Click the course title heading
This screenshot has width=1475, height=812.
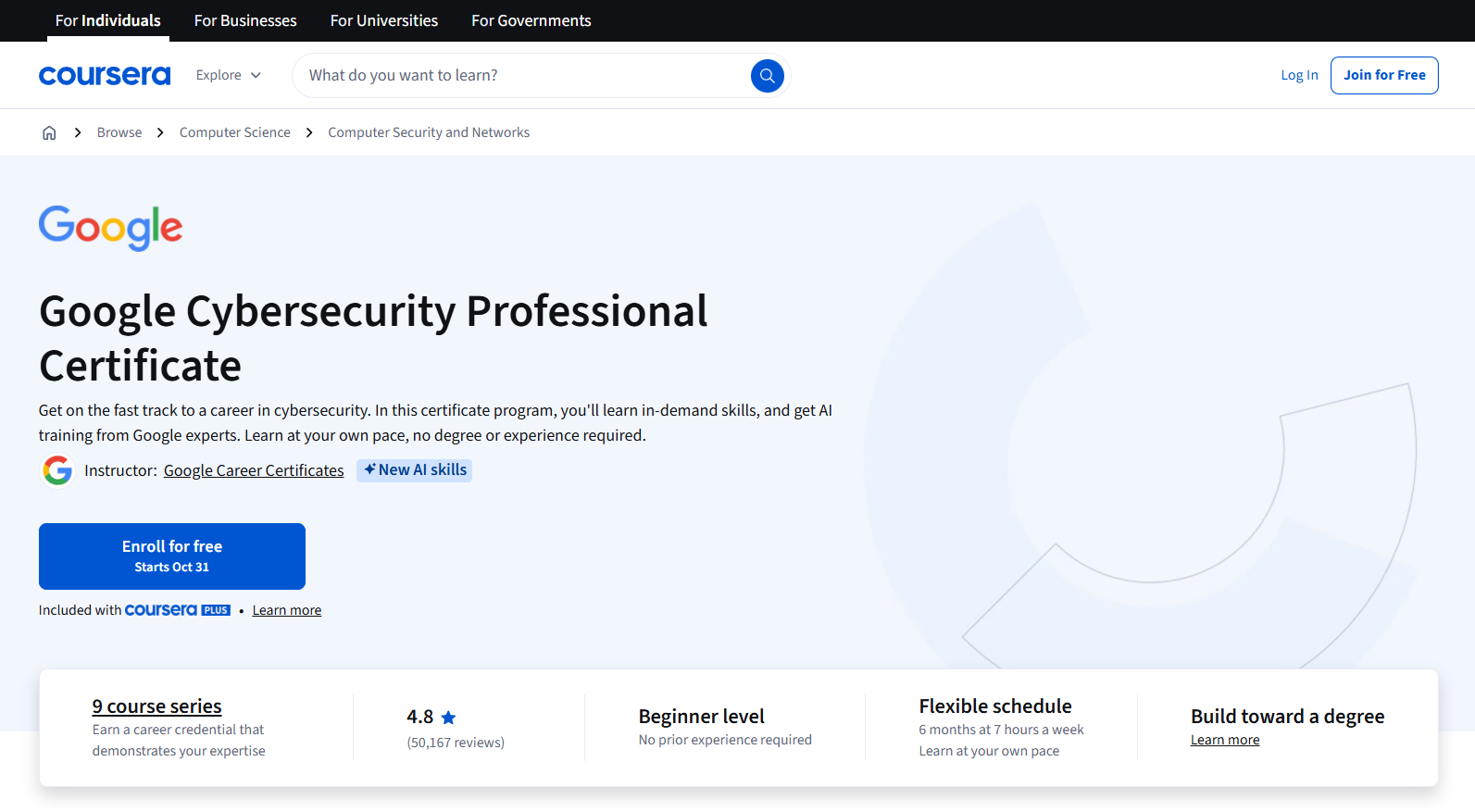point(373,338)
